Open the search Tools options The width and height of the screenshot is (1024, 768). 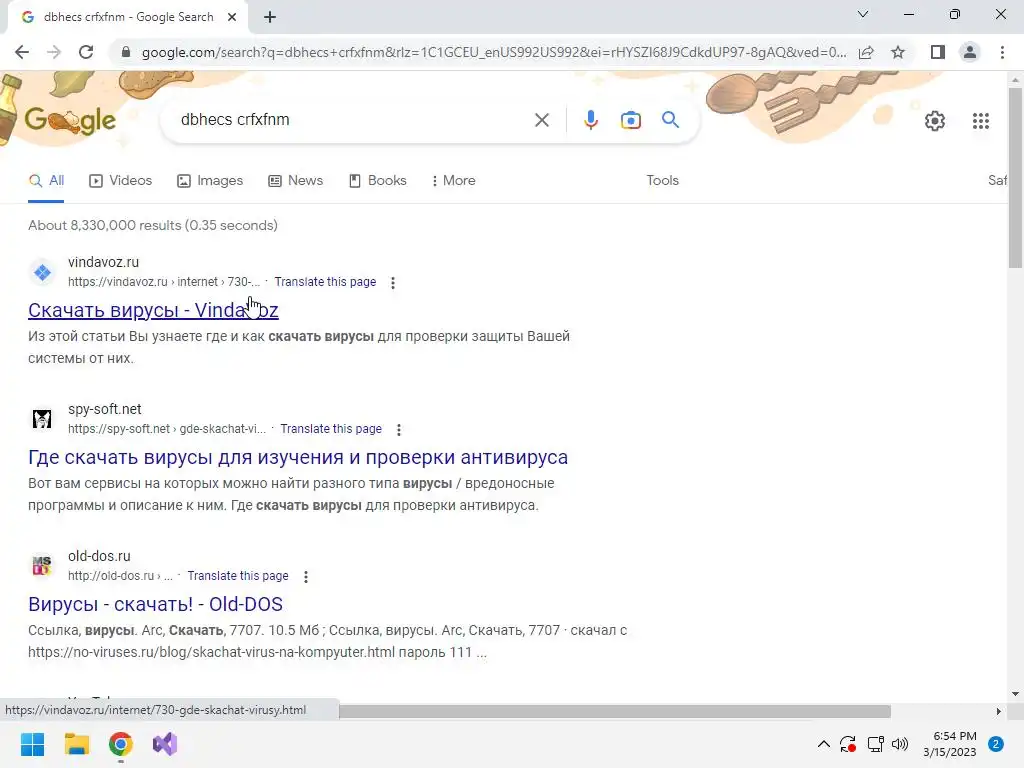point(662,181)
